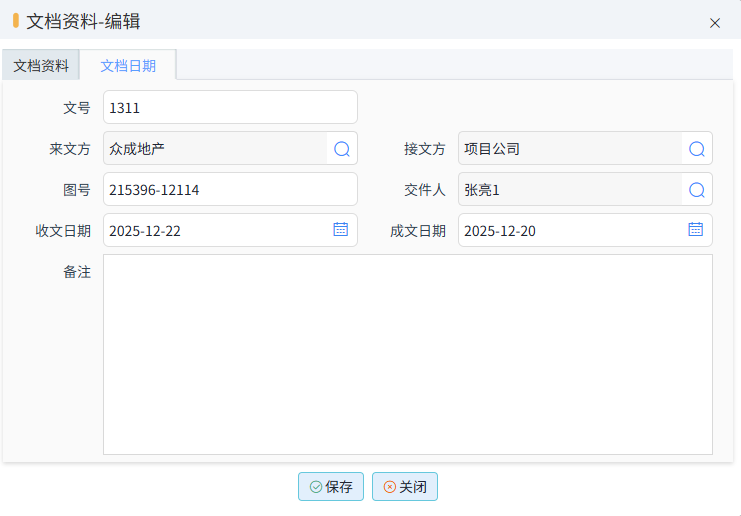Viewport: 741px width, 516px height.
Task: Focus the 图号 input with 215396-12114
Action: (230, 190)
